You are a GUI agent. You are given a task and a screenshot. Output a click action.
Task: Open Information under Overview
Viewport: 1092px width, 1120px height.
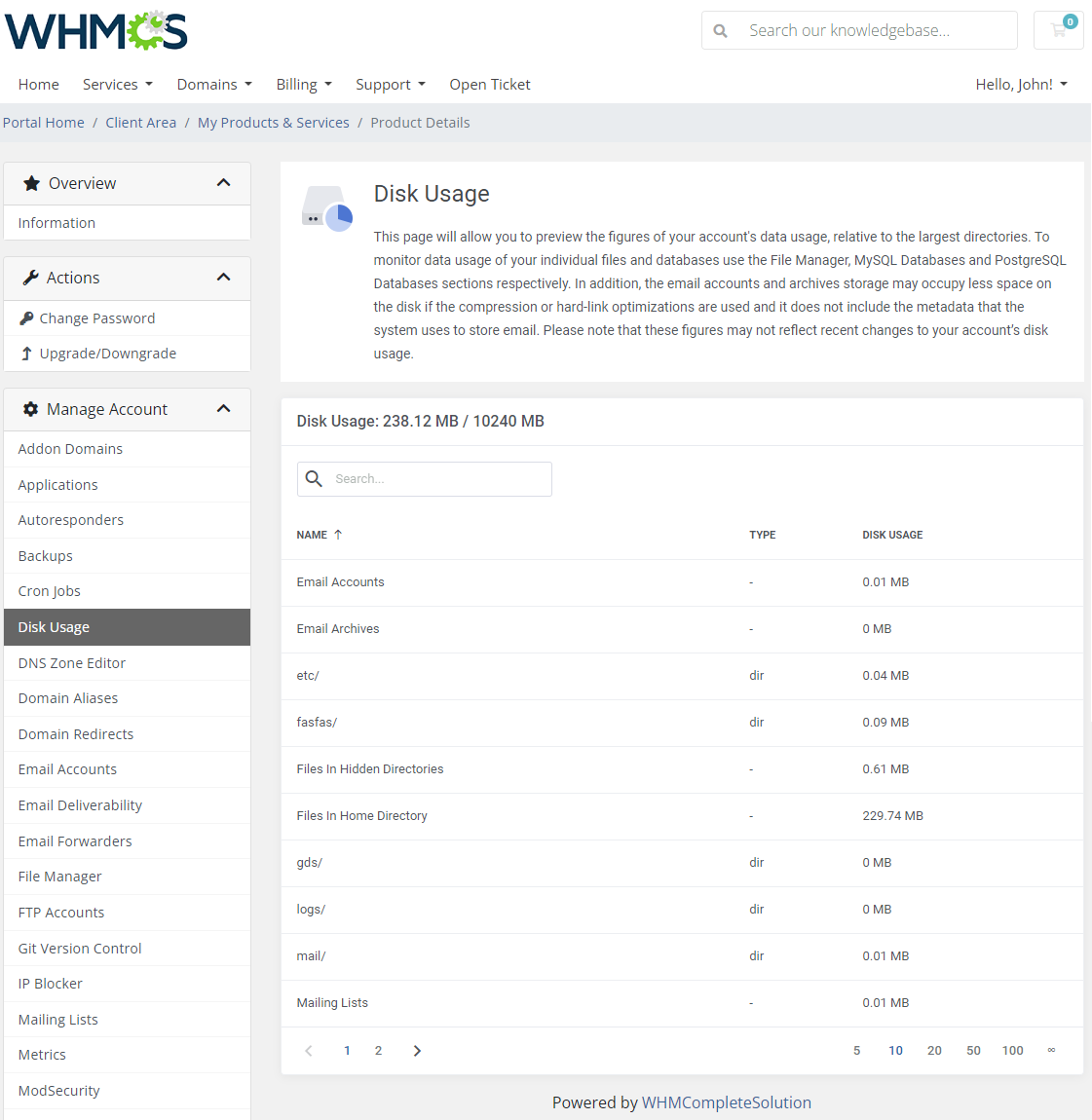pos(128,223)
